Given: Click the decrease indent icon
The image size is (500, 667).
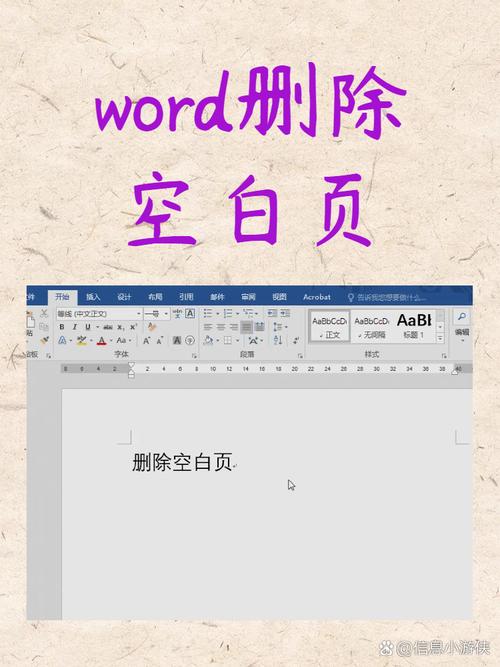Looking at the screenshot, I should (272, 314).
